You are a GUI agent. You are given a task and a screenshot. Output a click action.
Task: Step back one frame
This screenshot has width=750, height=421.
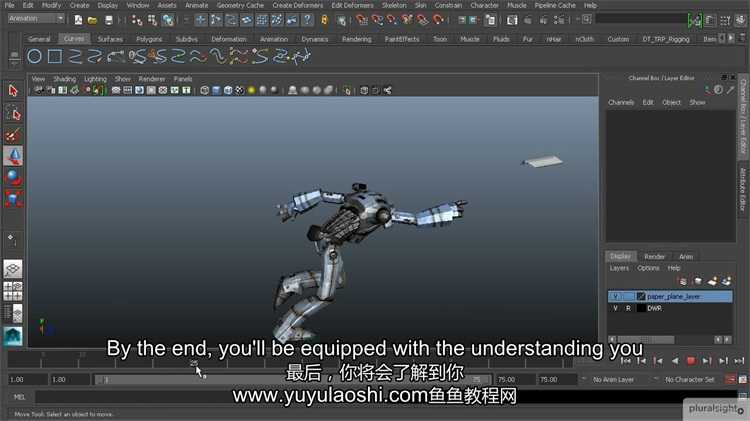(x=641, y=361)
